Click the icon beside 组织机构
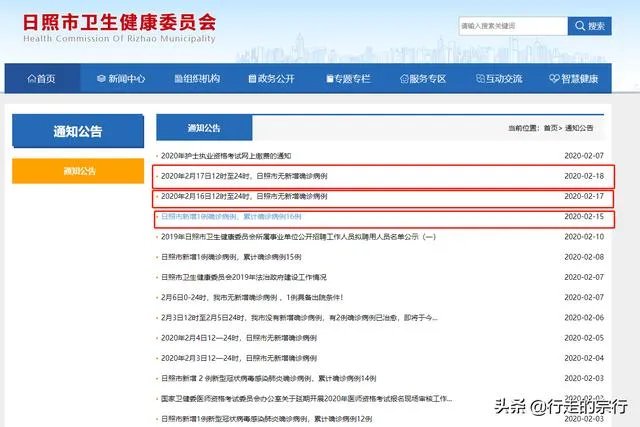The width and height of the screenshot is (640, 427). coord(178,79)
